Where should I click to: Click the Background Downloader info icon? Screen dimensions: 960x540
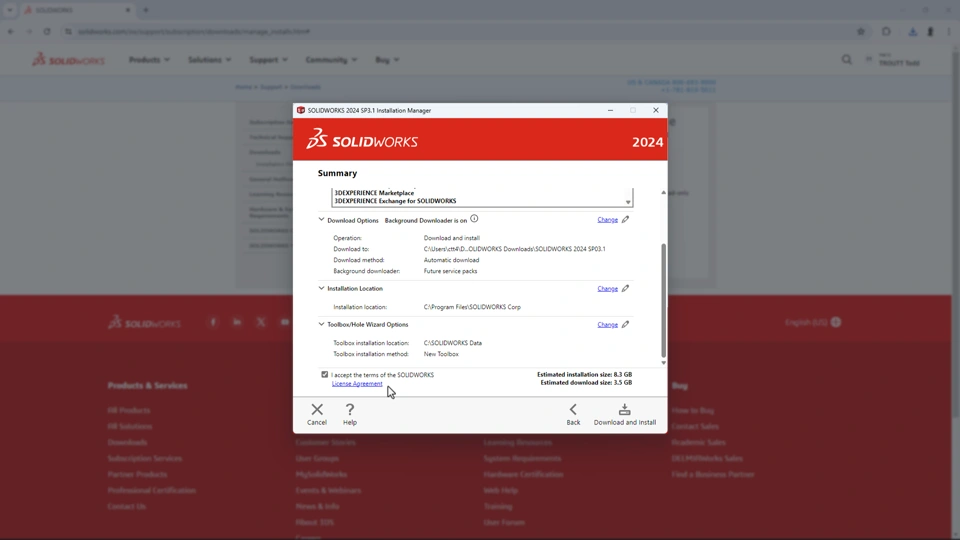click(x=474, y=219)
